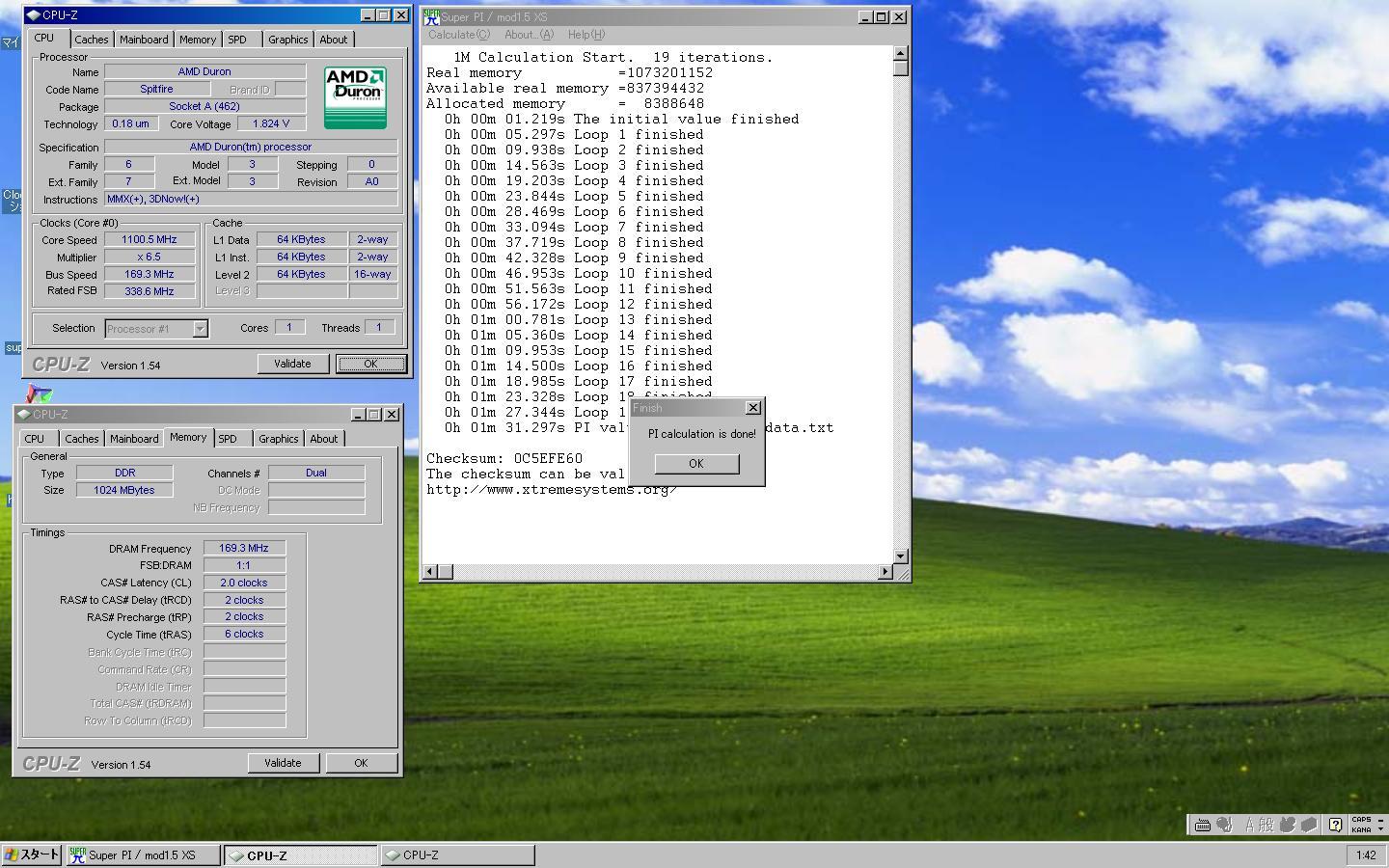Activate second CPU-Z taskbar button
The height and width of the screenshot is (868, 1389).
(x=457, y=855)
